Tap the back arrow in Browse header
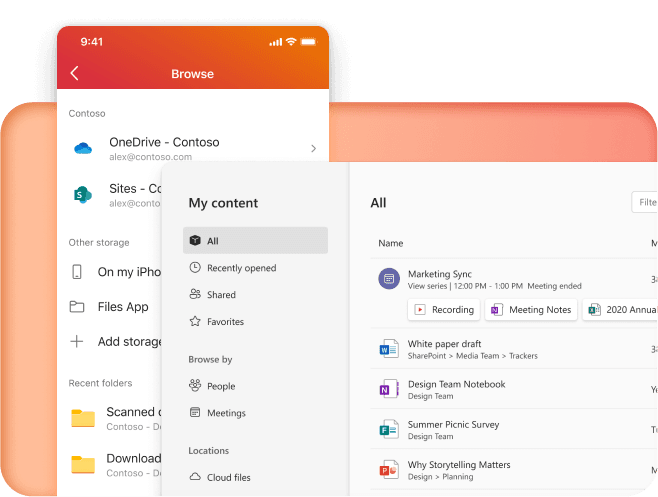This screenshot has height=497, width=658. tap(75, 74)
